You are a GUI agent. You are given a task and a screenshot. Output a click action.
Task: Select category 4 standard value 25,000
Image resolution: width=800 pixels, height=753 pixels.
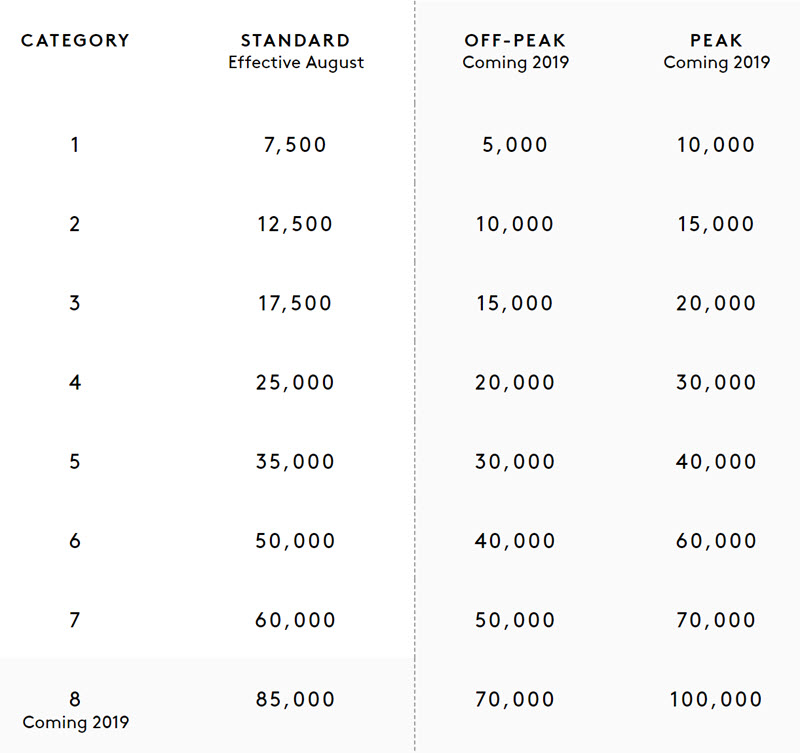(x=295, y=382)
